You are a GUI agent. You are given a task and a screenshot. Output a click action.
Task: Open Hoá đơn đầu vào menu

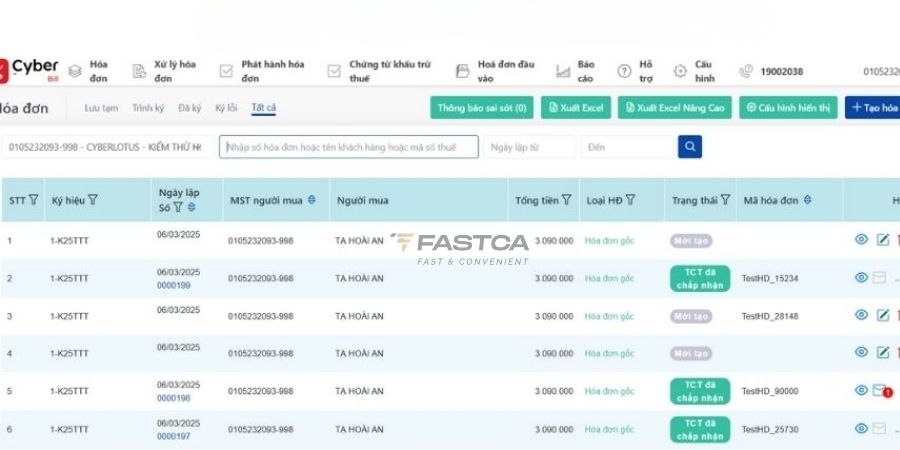coord(495,71)
